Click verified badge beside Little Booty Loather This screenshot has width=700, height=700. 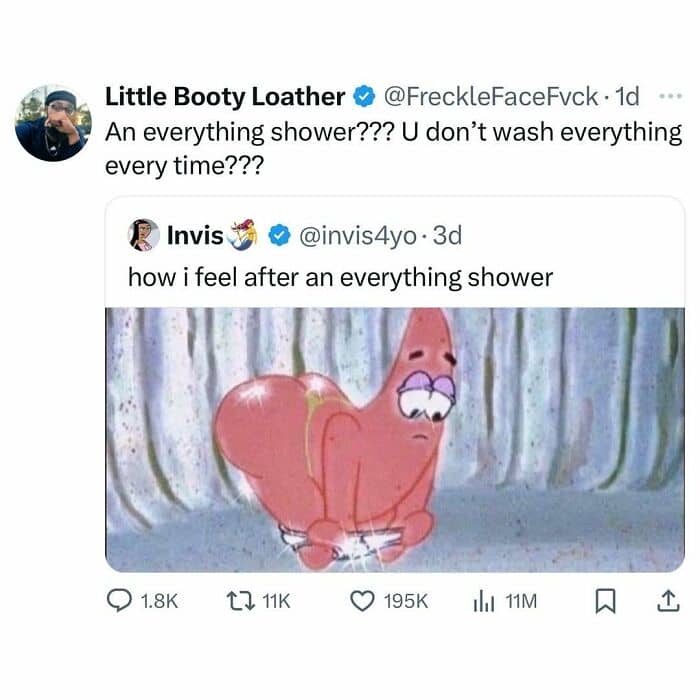point(362,97)
